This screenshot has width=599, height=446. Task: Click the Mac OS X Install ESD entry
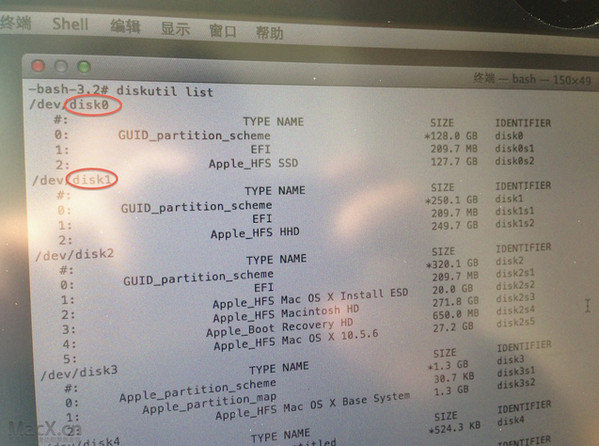tap(345, 296)
